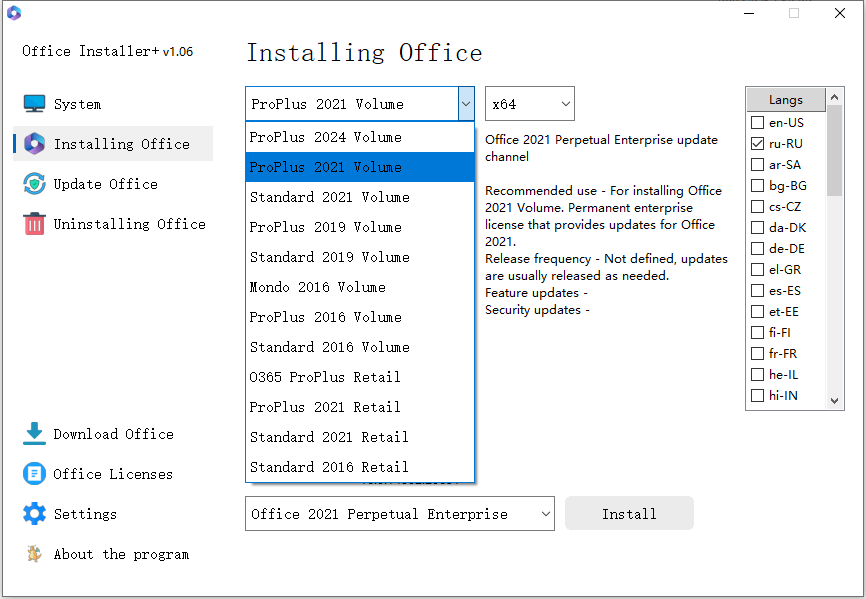Click the app logo in the title bar
The image size is (866, 599).
point(14,14)
